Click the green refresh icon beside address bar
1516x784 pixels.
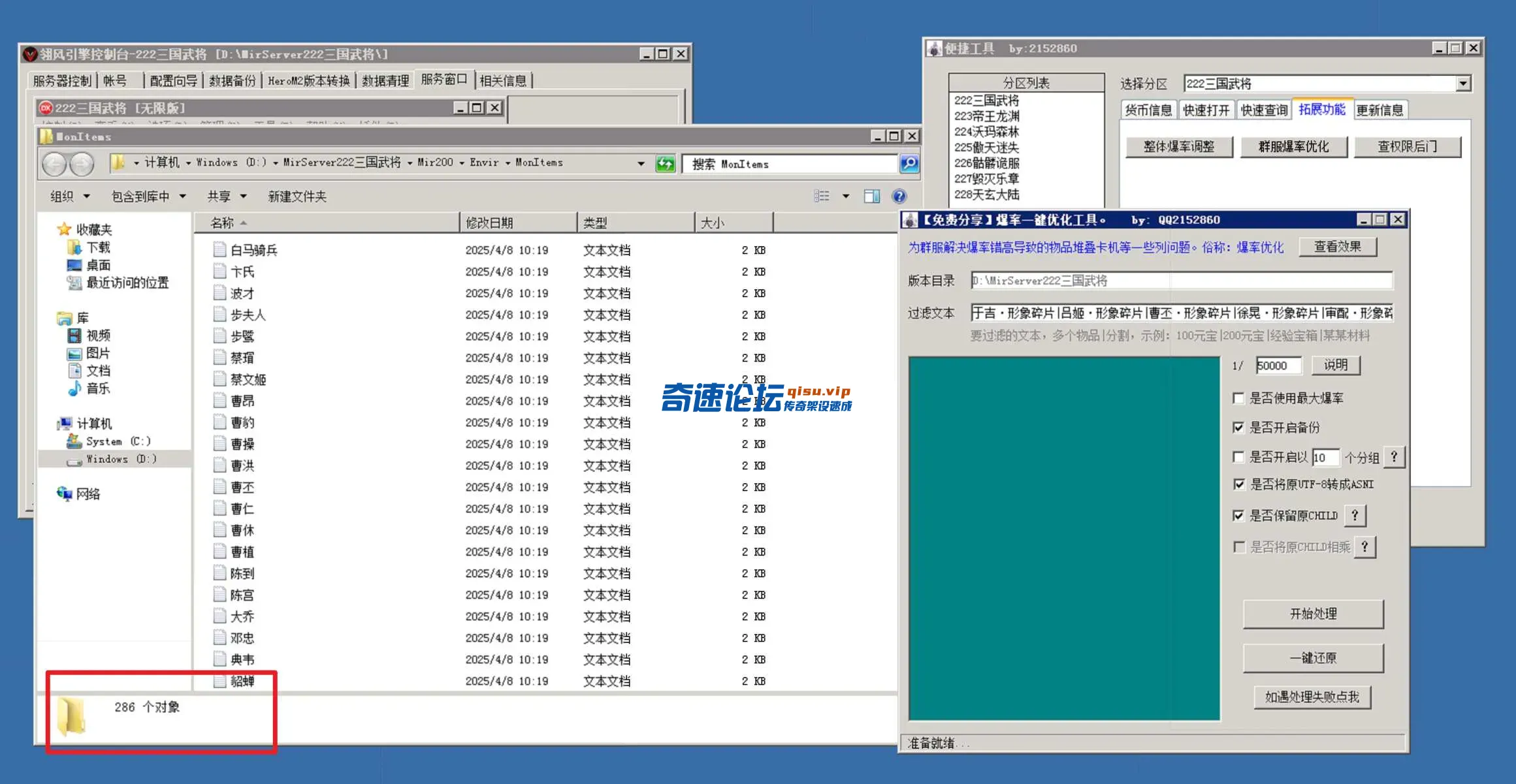[665, 164]
